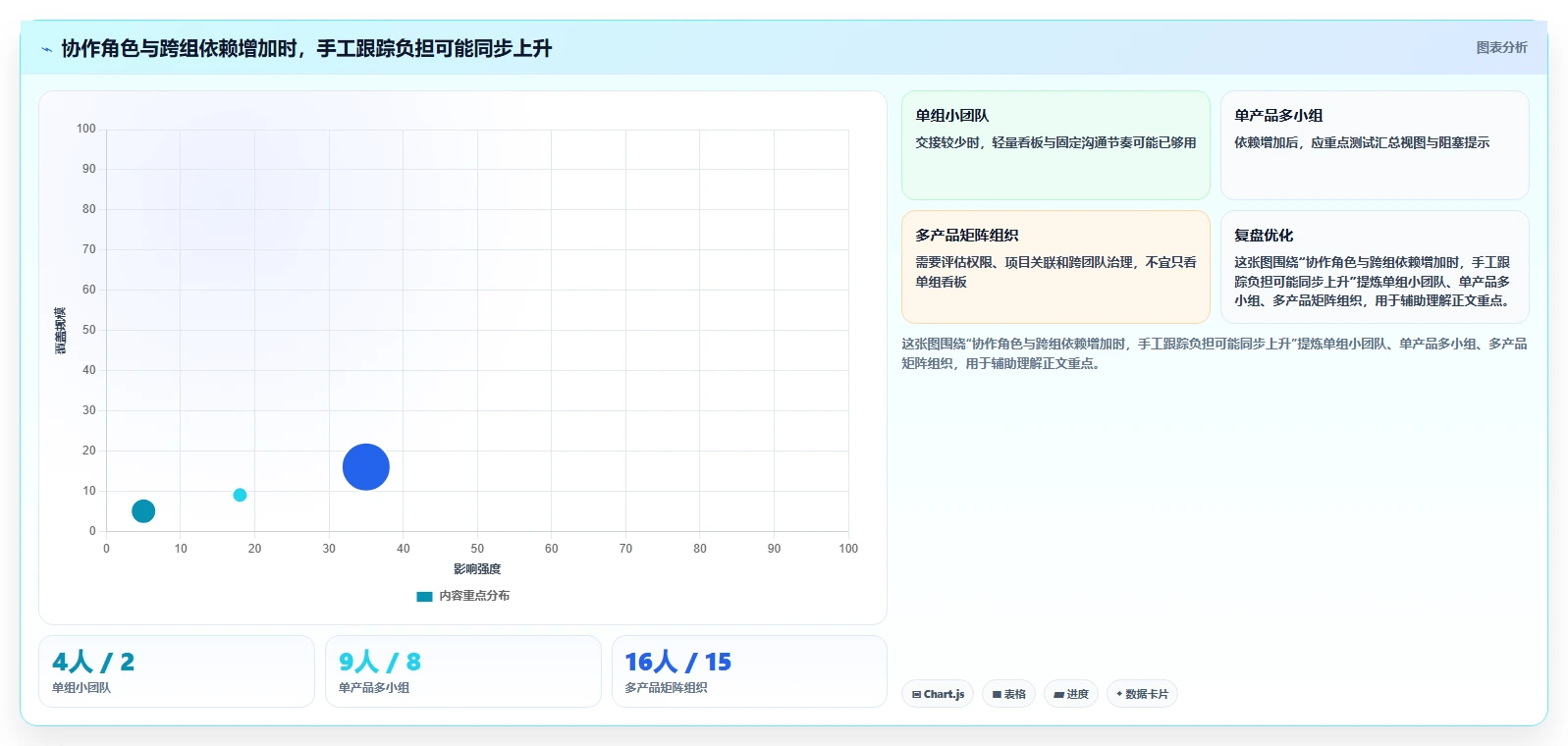The width and height of the screenshot is (1568, 746).
Task: Click the 进度 tag chip
Action: tap(1071, 694)
